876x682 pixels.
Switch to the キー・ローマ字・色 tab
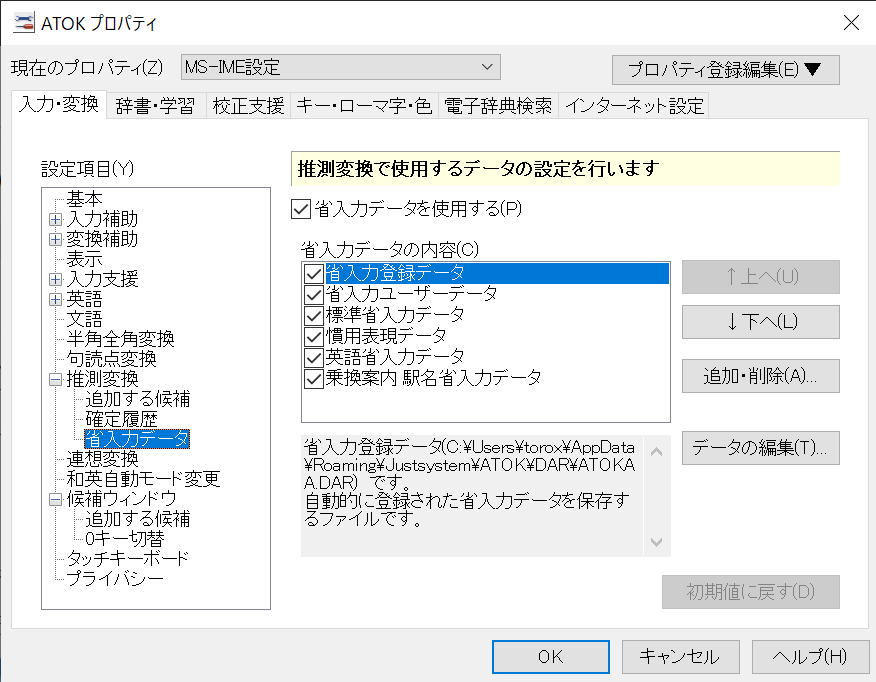pos(364,106)
